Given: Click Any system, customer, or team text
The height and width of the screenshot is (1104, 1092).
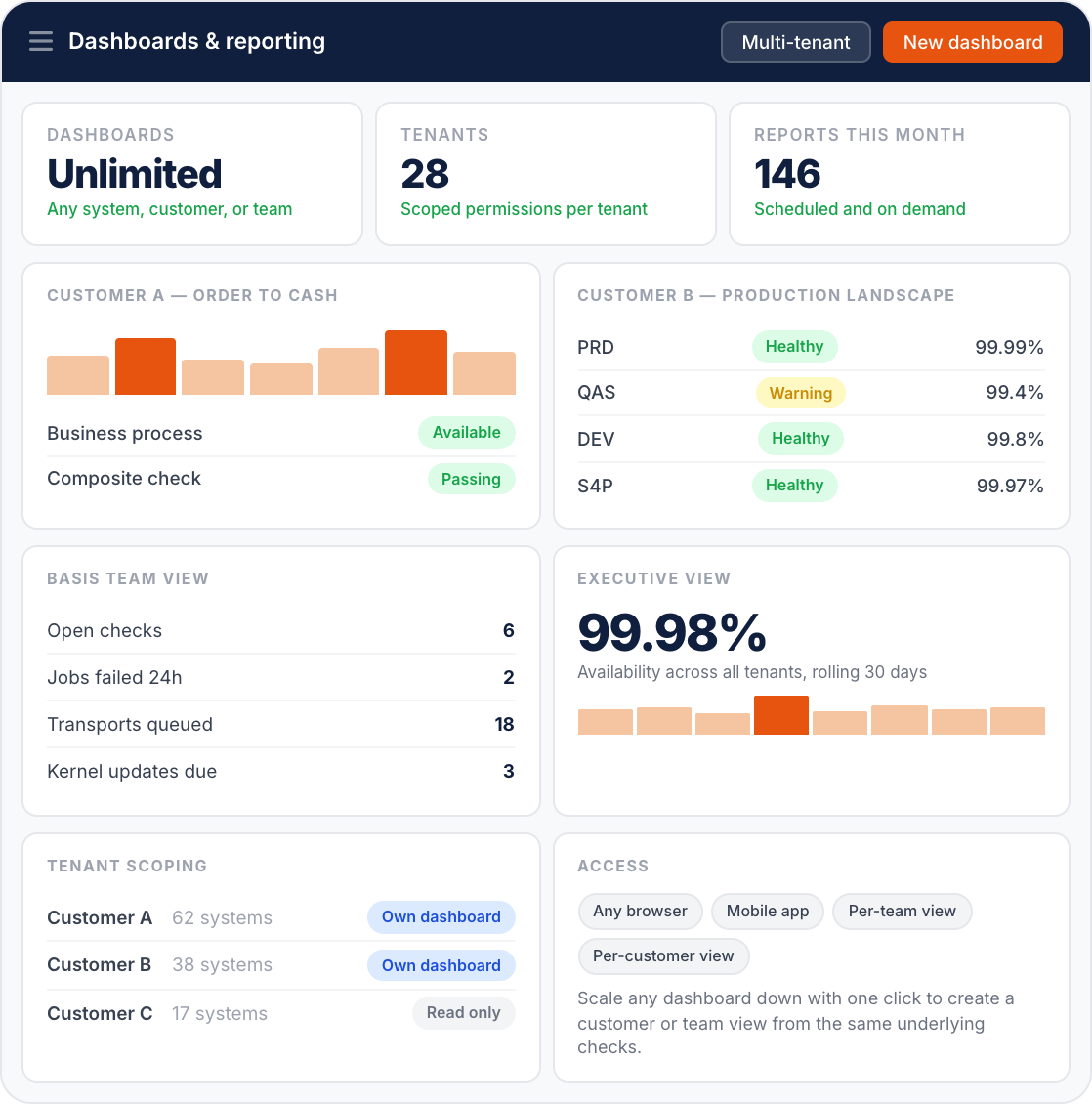Looking at the screenshot, I should [170, 209].
